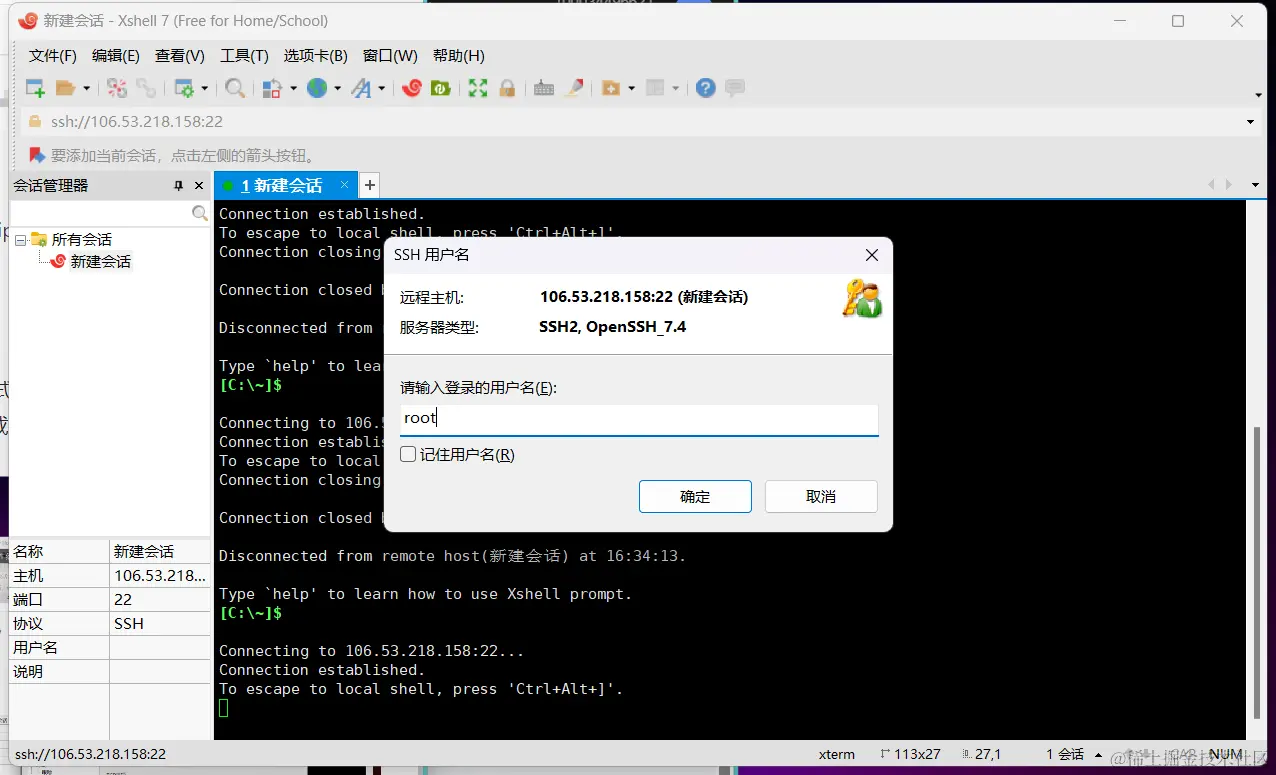This screenshot has width=1276, height=775.
Task: Click the New session toolbar icon
Action: (35, 88)
